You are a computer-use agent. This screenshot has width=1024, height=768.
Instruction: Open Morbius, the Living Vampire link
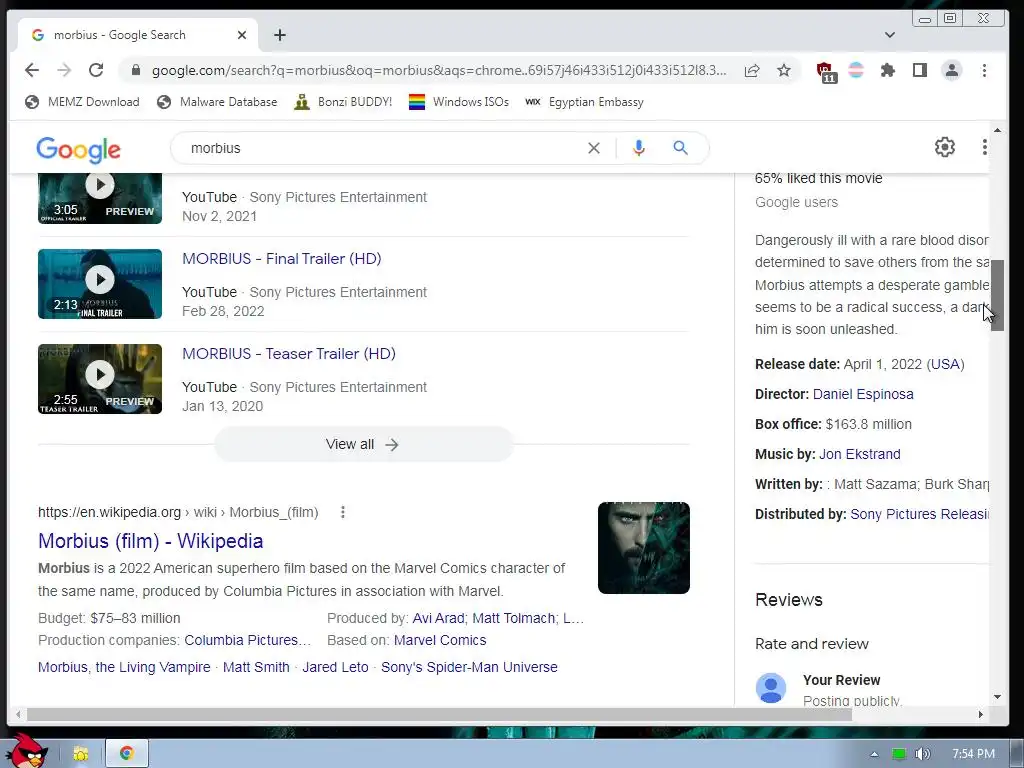tap(124, 667)
